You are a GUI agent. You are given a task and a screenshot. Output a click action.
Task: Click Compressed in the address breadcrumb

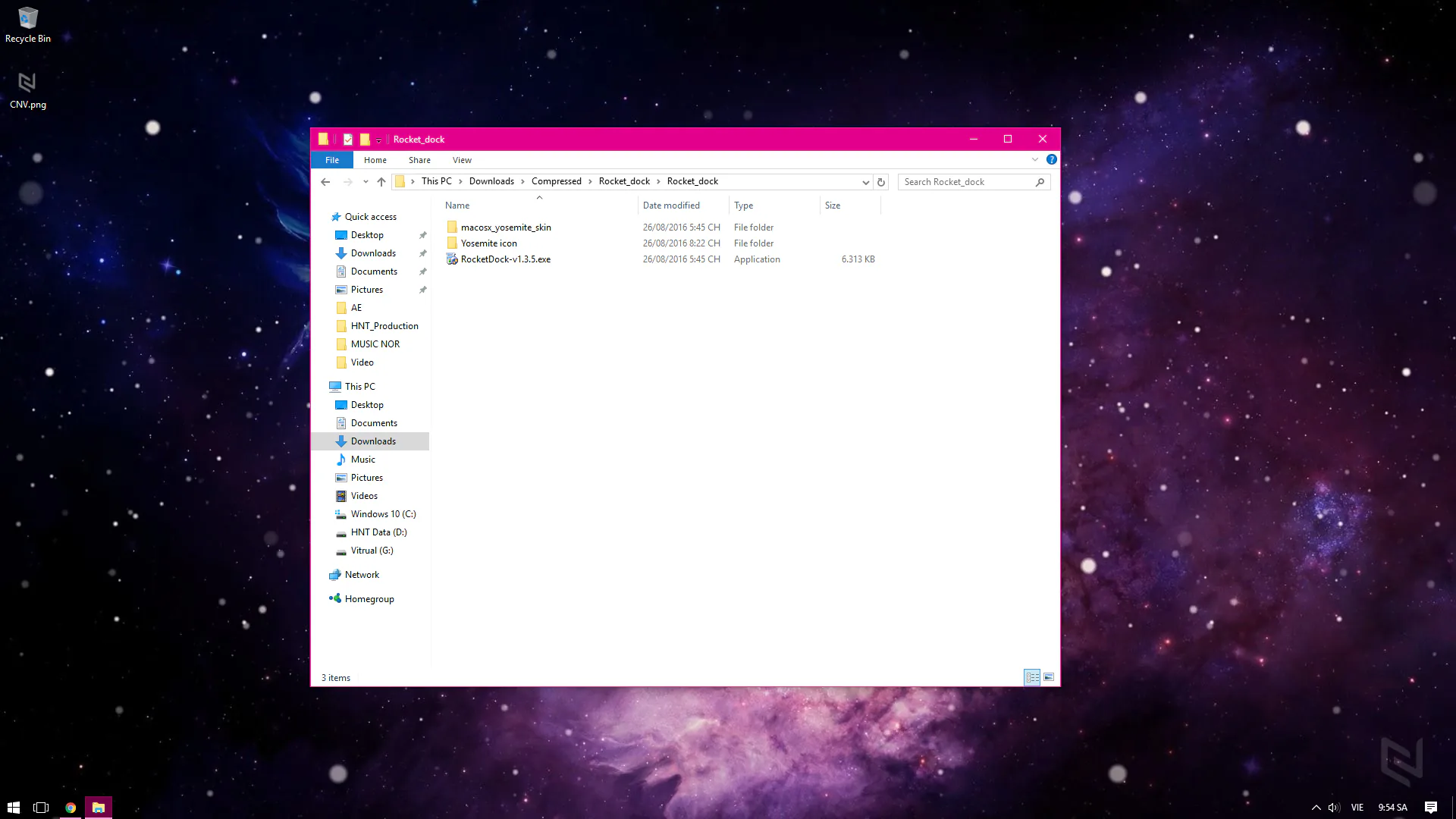click(557, 181)
